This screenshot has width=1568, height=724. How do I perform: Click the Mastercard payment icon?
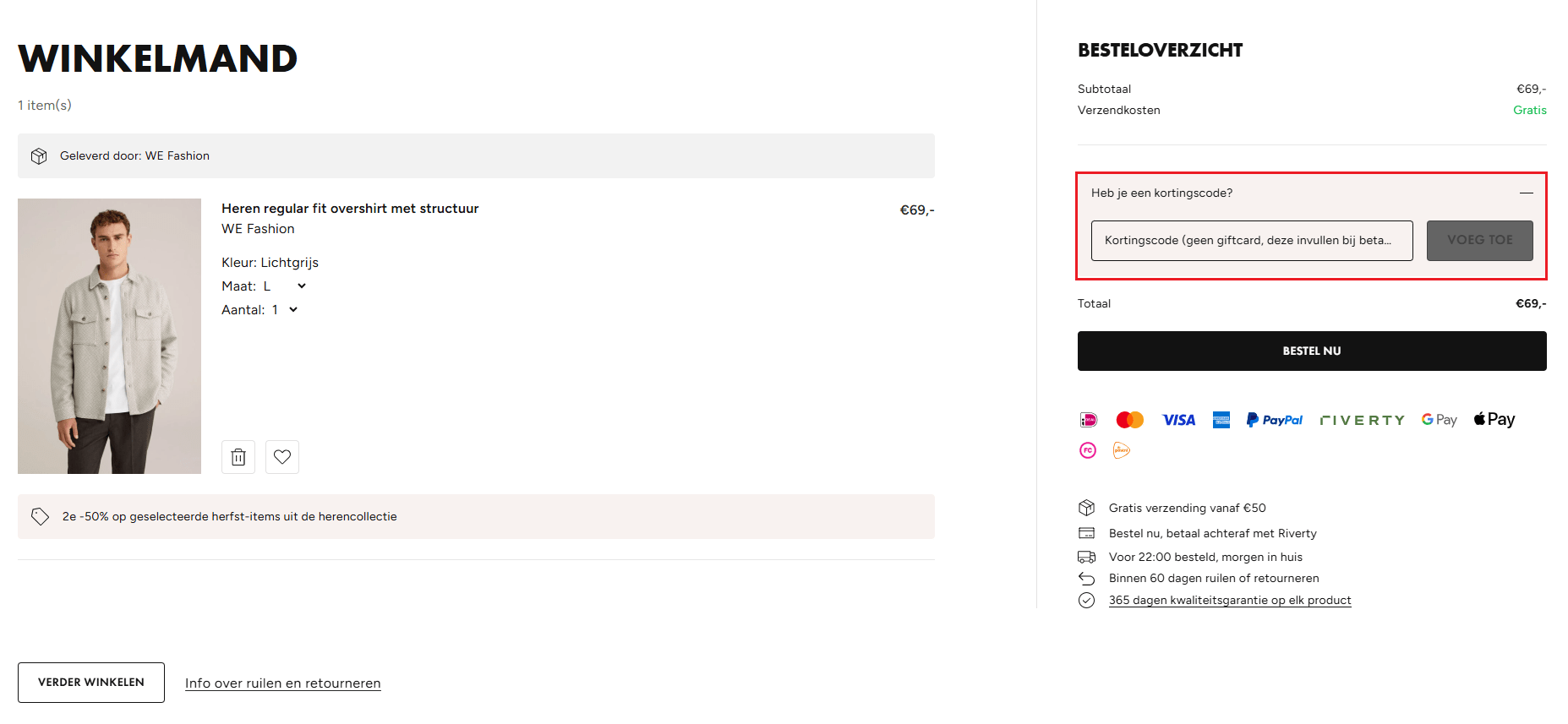tap(1130, 419)
